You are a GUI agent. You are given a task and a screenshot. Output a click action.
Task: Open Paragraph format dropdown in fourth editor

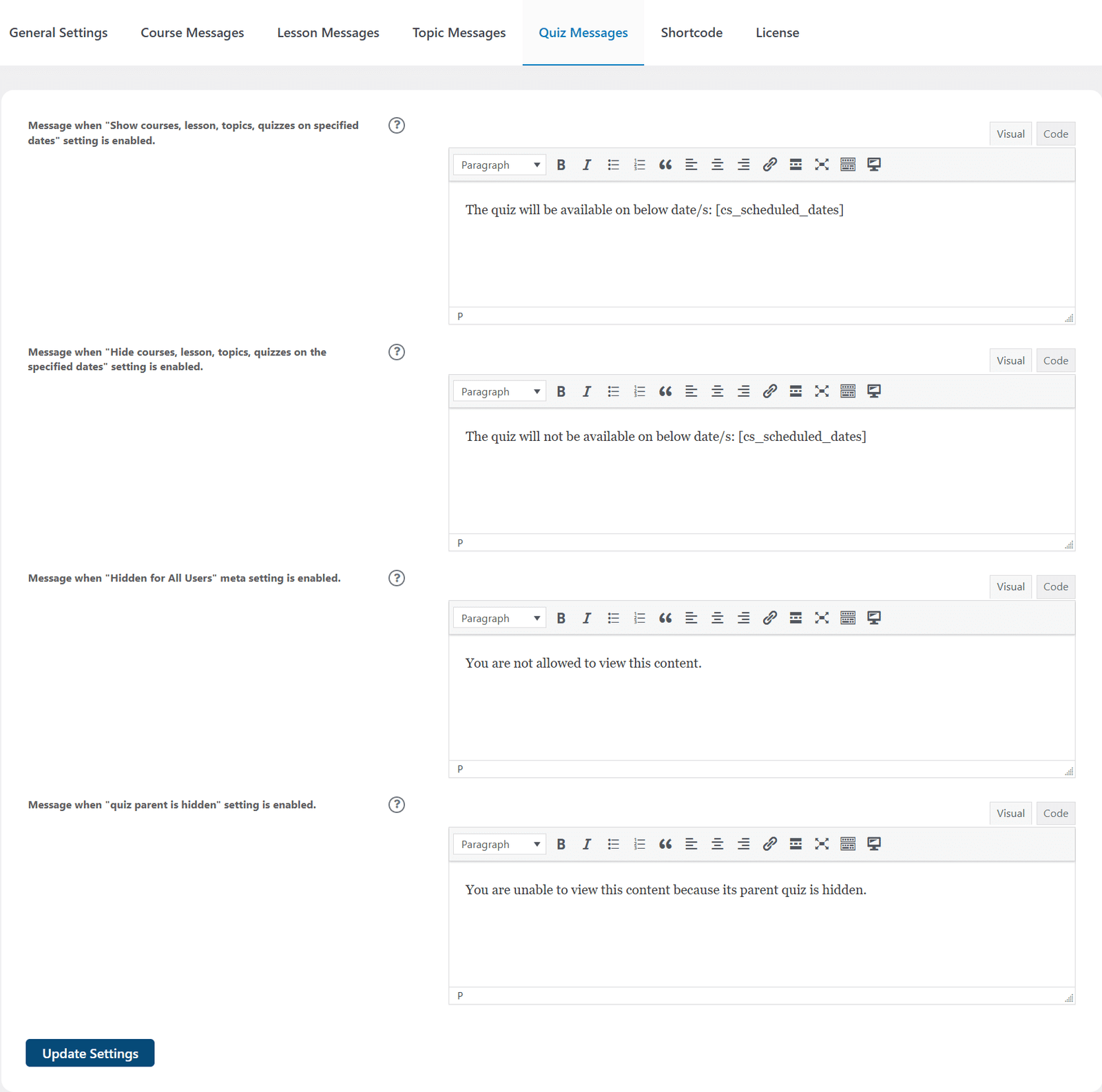point(499,844)
